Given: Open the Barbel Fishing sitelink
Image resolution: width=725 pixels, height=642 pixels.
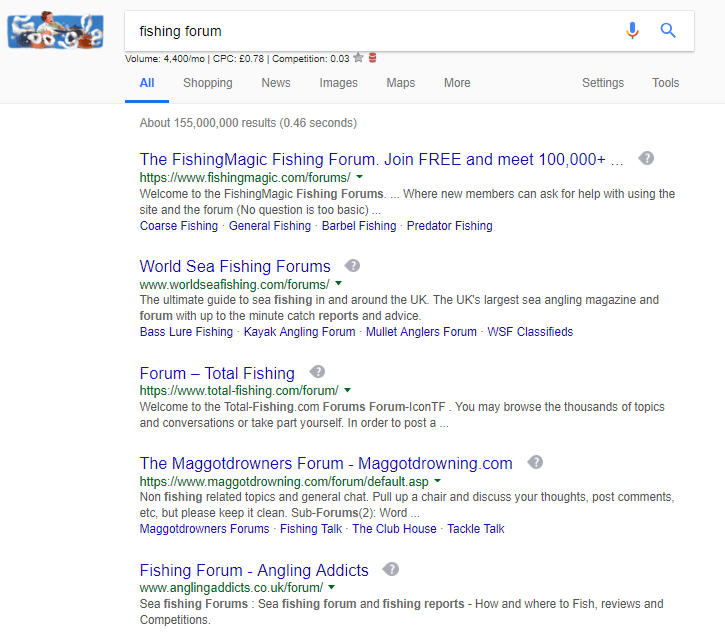Looking at the screenshot, I should point(359,226).
